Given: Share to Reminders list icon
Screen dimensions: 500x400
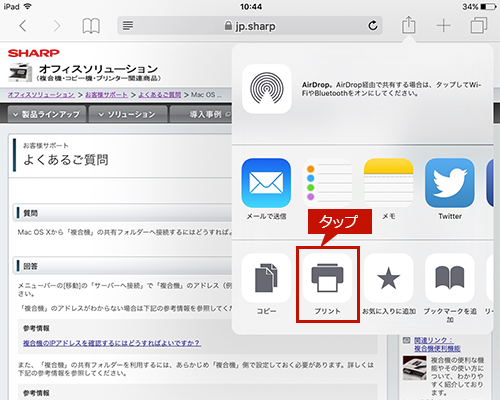Looking at the screenshot, I should (327, 183).
